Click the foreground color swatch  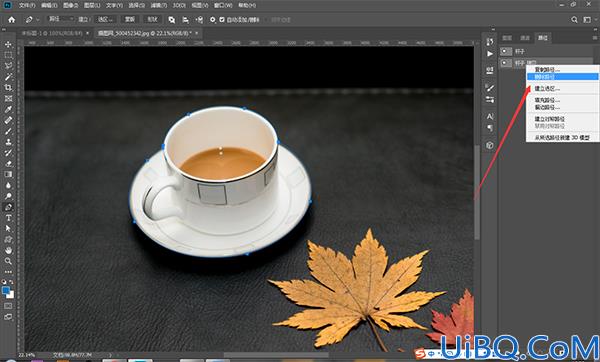point(6,291)
